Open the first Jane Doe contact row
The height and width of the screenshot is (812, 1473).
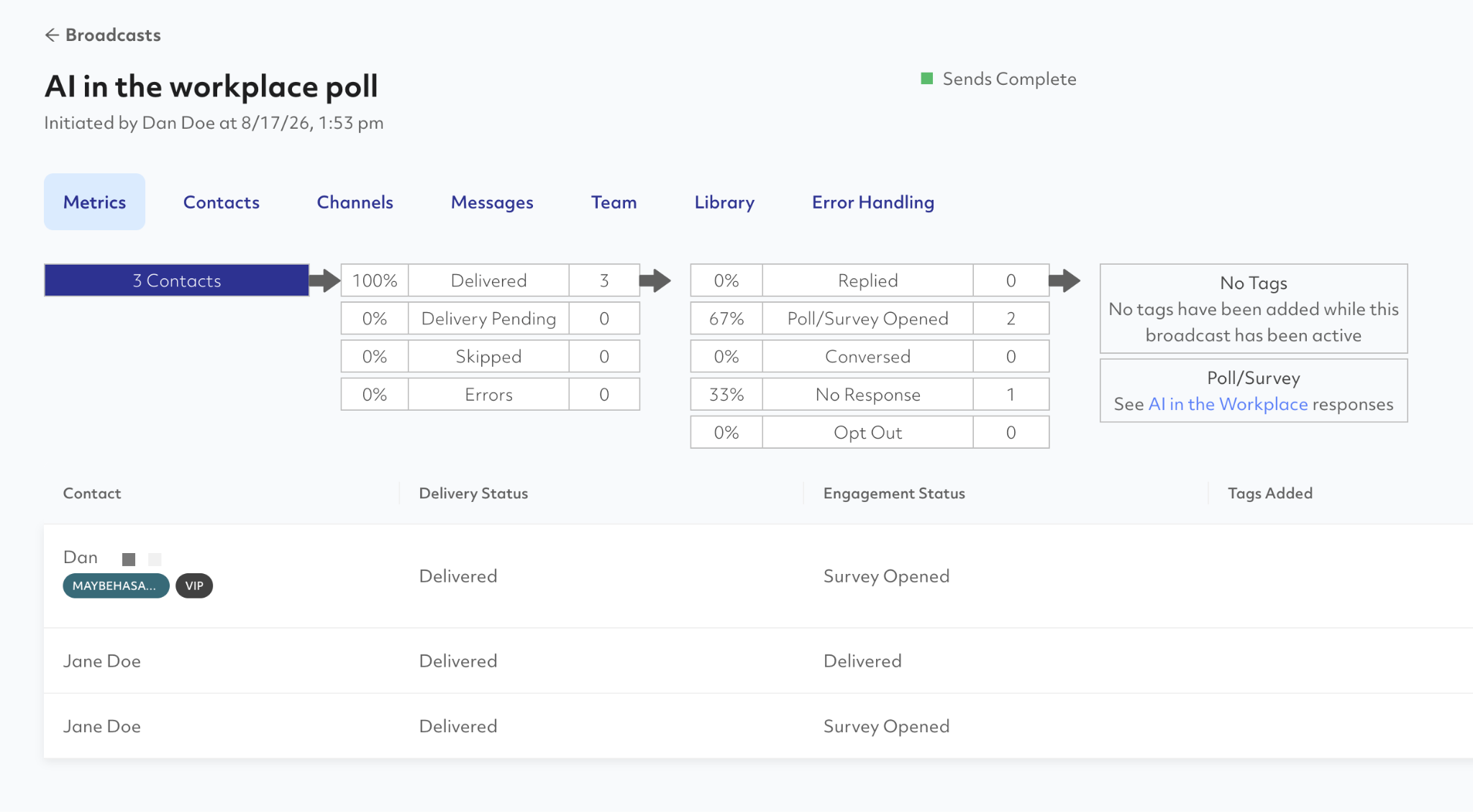758,661
